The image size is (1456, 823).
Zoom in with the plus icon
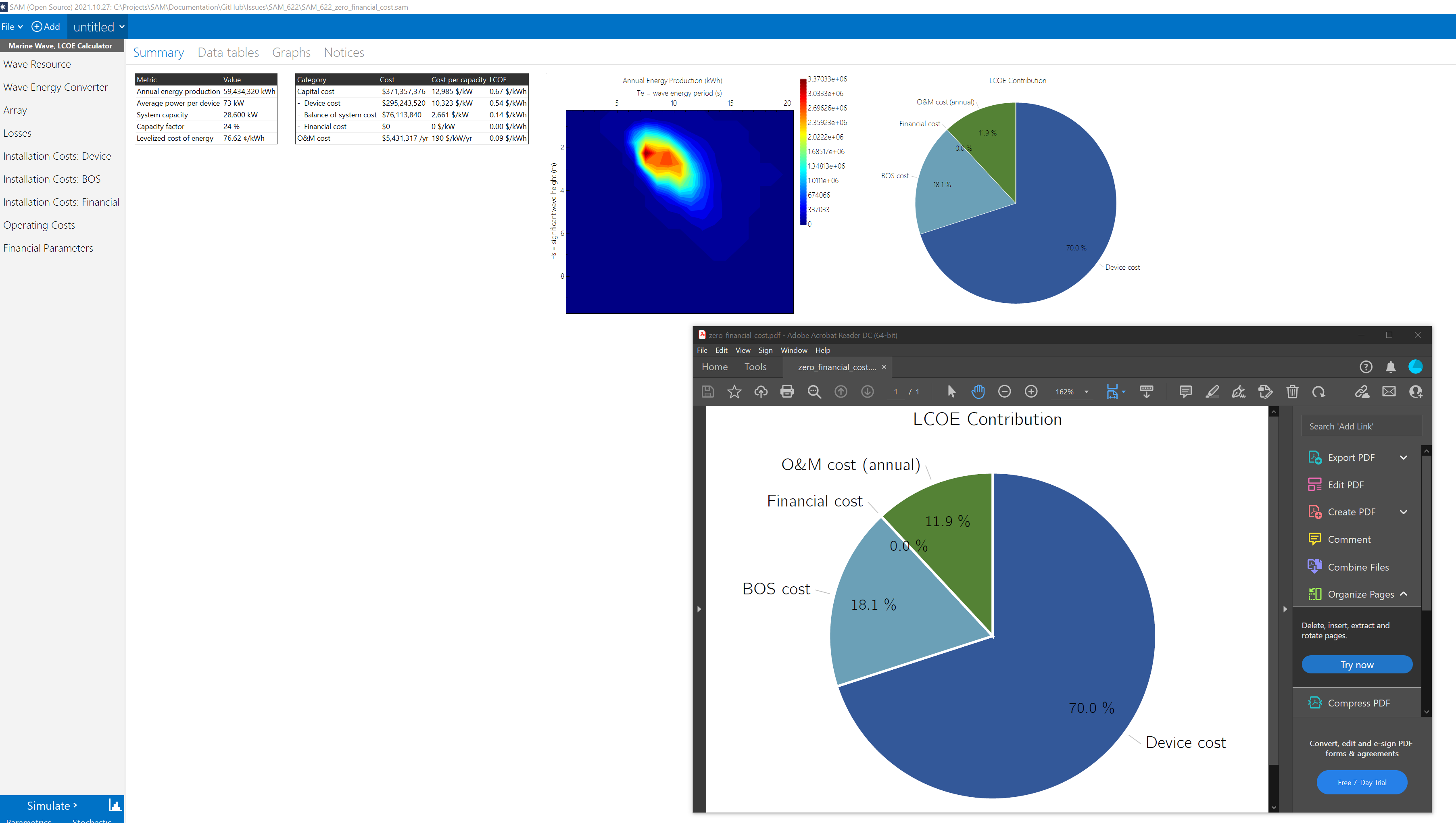1031,391
